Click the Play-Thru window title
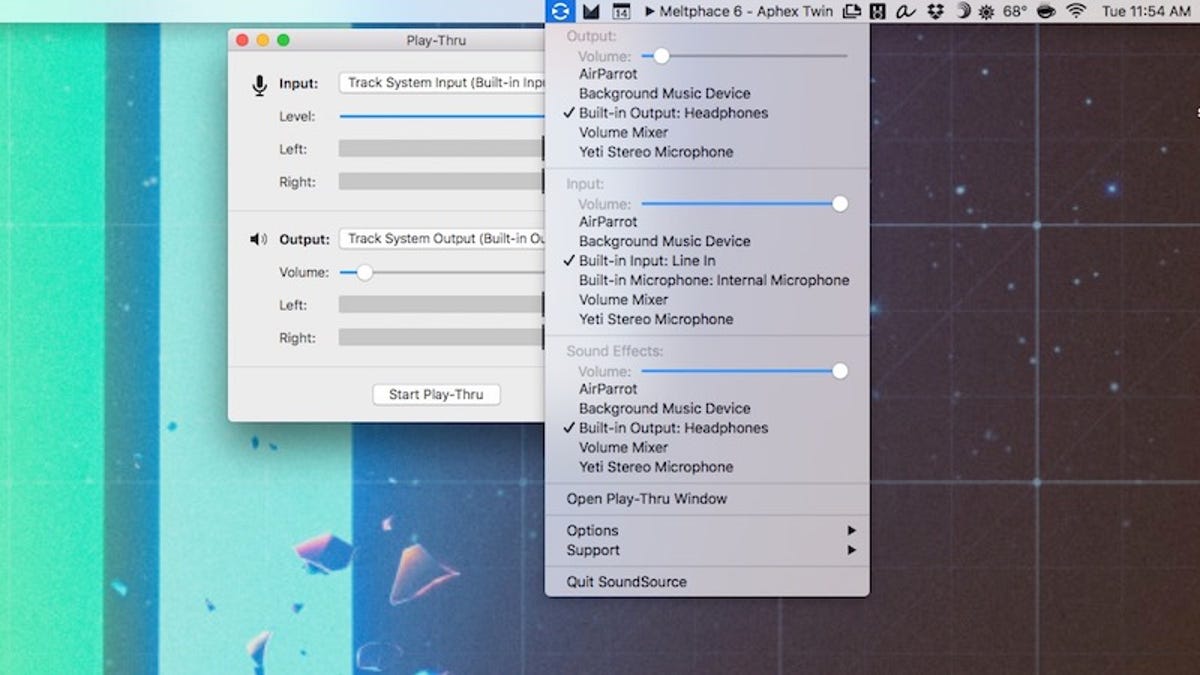The height and width of the screenshot is (675, 1200). [x=436, y=41]
